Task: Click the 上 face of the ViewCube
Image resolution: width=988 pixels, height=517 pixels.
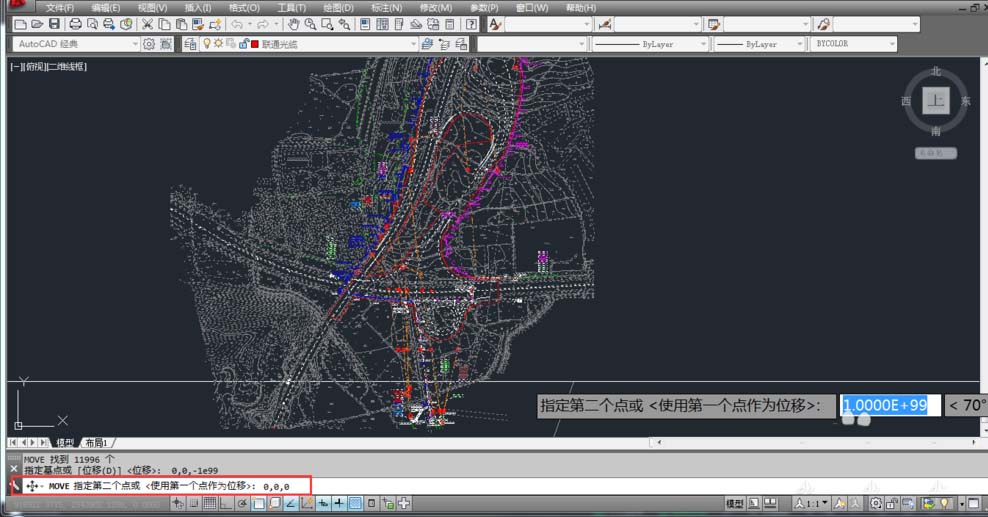Action: click(936, 101)
